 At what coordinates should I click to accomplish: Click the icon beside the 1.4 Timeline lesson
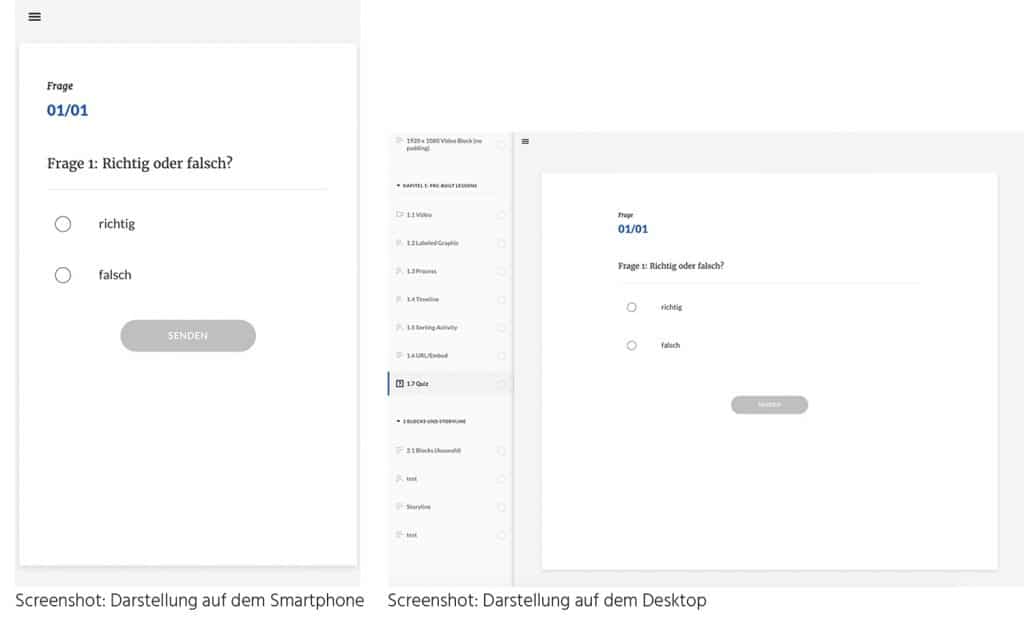[x=400, y=299]
